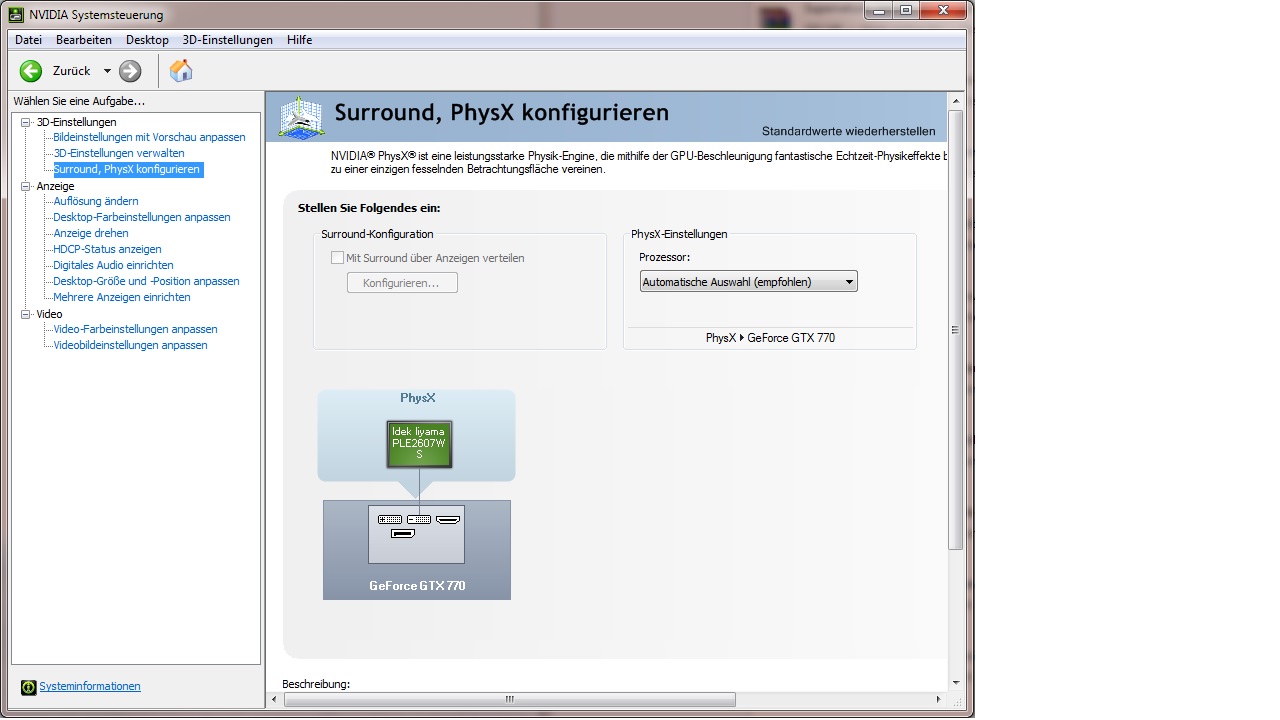The height and width of the screenshot is (720, 1280).
Task: Click the first DVI port icon on GTX 770
Action: 390,519
